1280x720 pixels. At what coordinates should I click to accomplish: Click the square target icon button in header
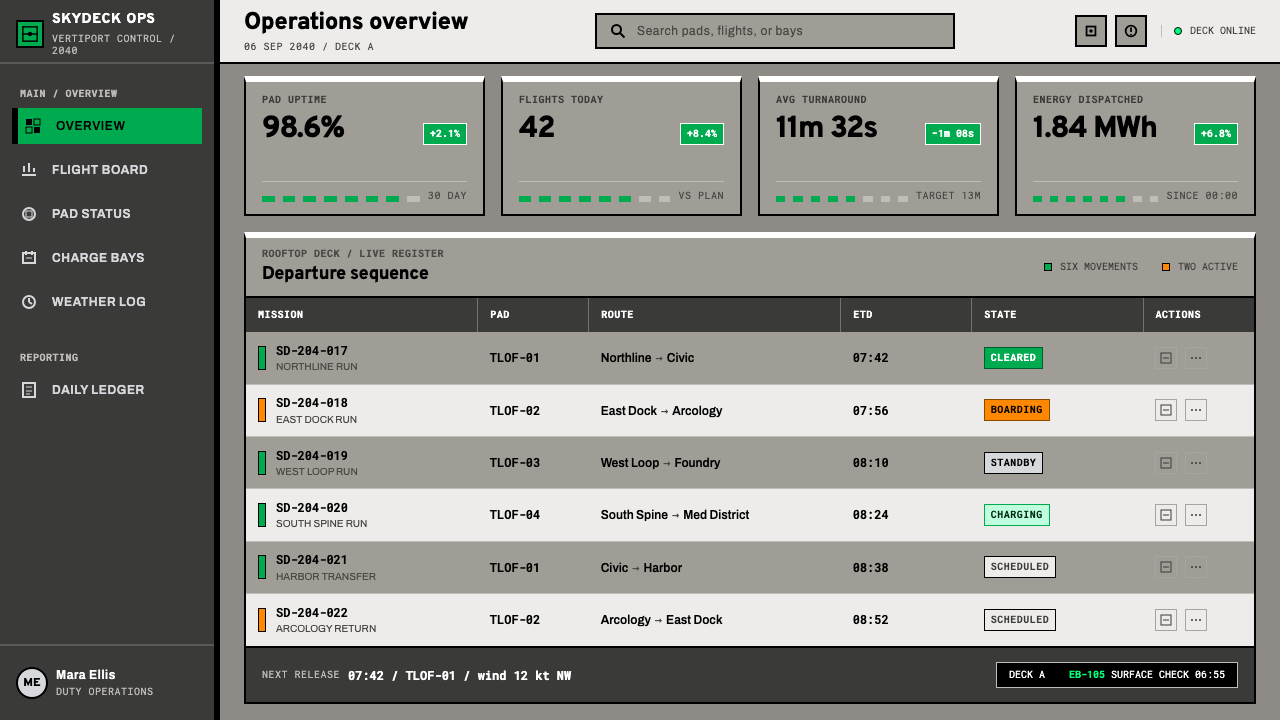(x=1091, y=31)
